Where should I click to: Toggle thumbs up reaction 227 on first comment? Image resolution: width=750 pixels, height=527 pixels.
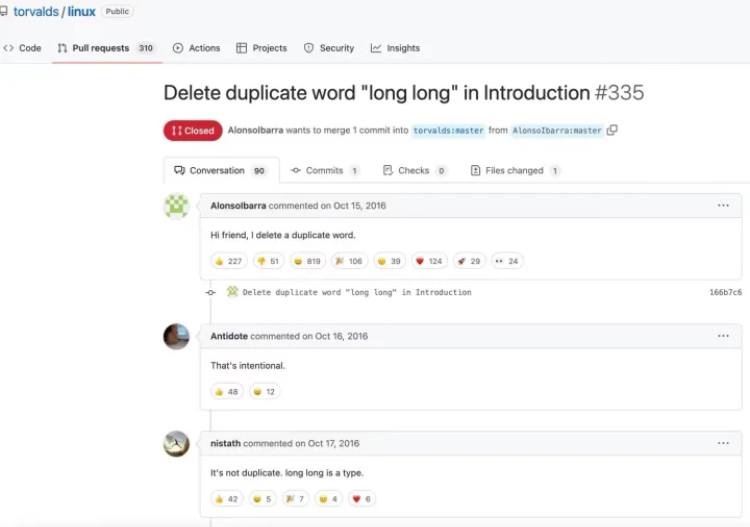[x=229, y=261]
